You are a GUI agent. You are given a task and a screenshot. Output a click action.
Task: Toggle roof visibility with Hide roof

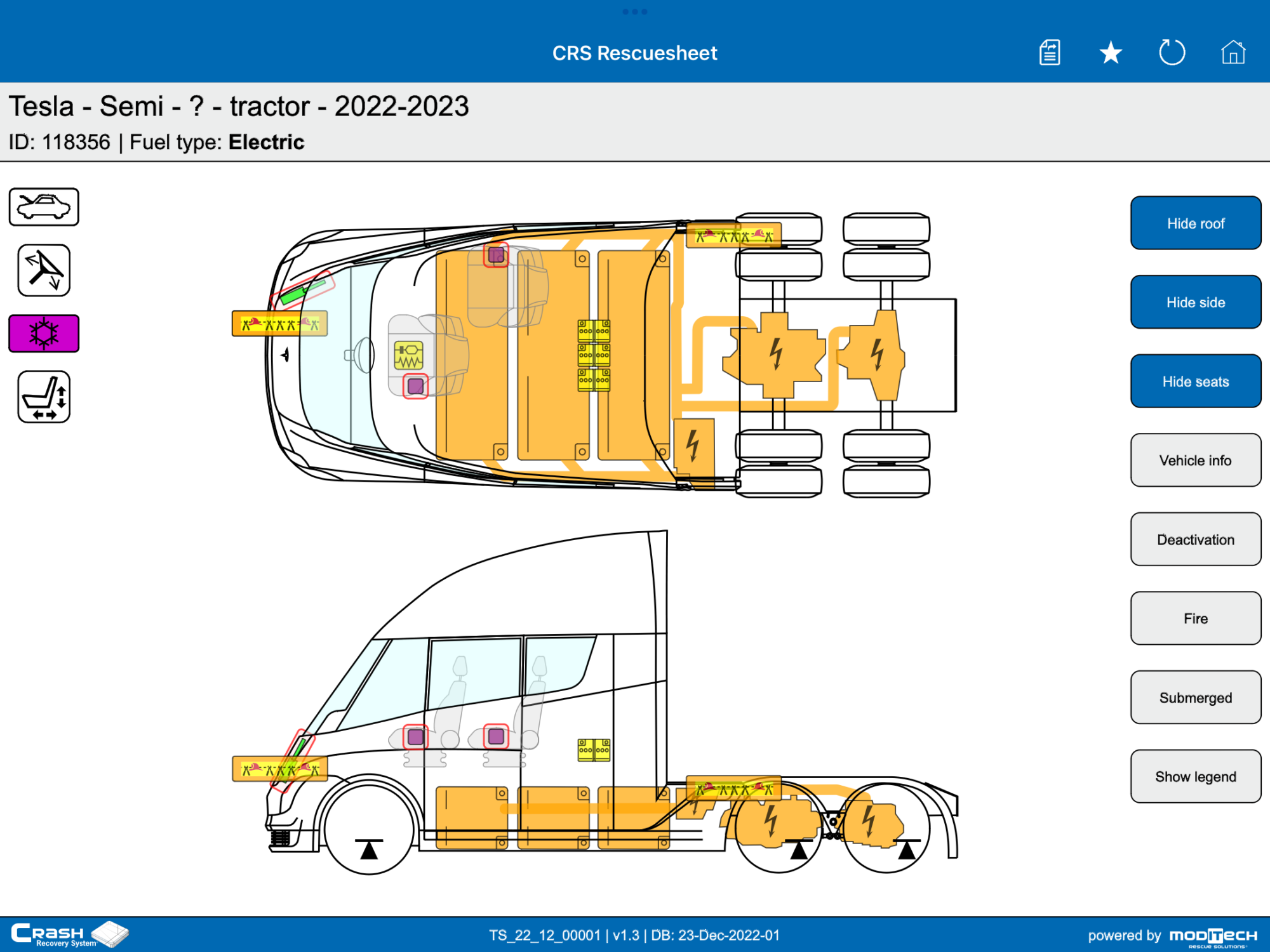[x=1196, y=223]
